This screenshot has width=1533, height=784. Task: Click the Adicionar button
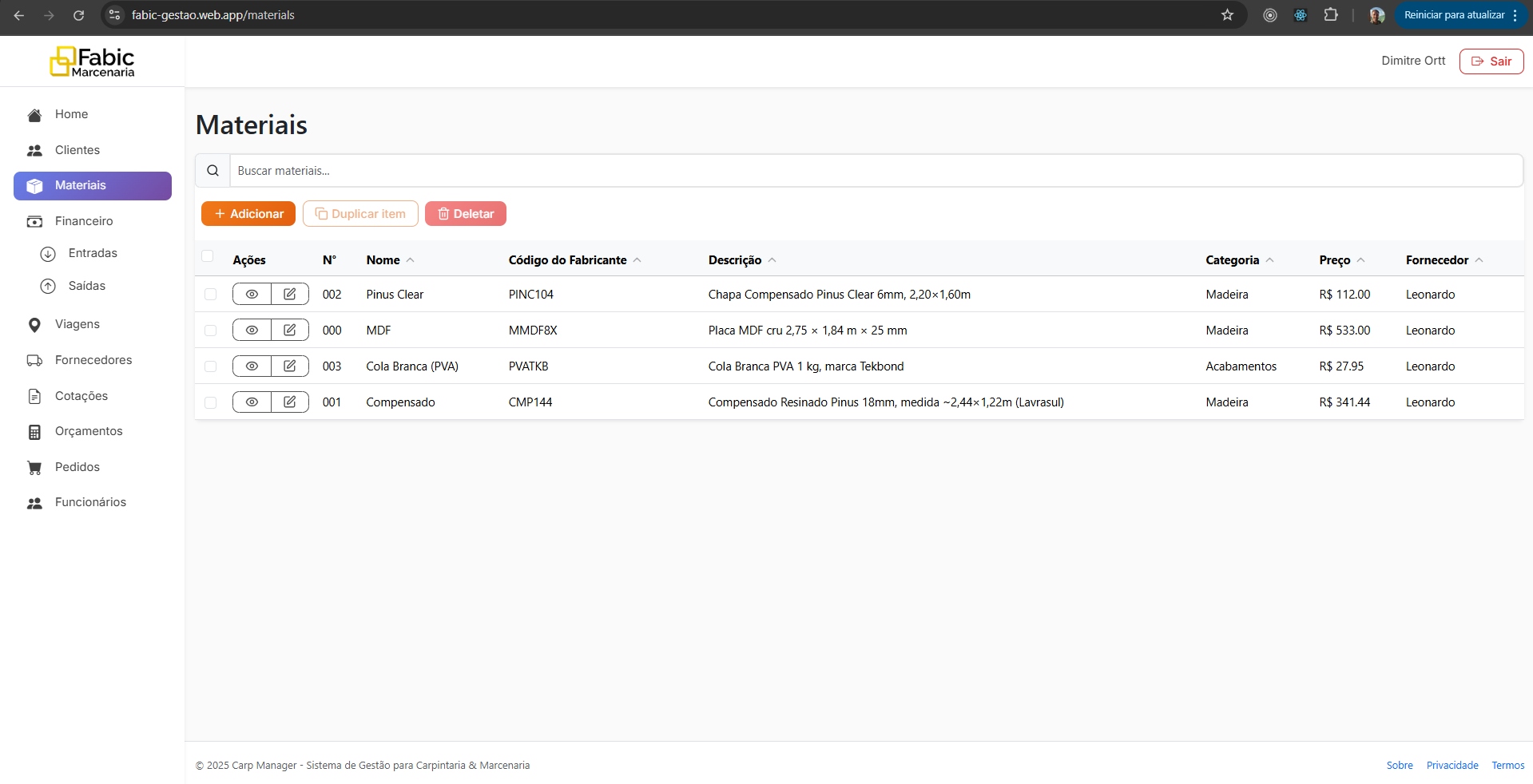click(x=248, y=214)
